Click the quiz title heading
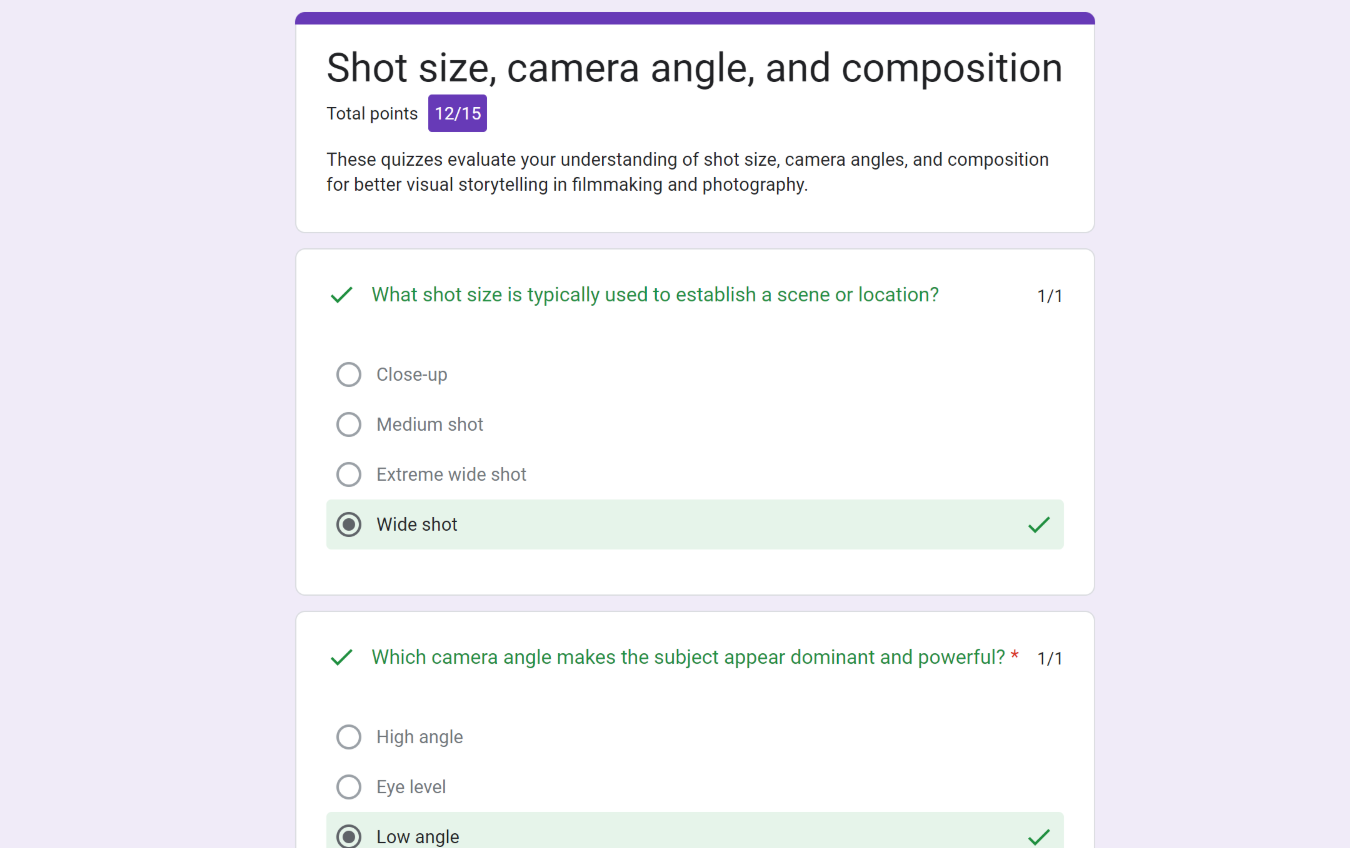 [x=694, y=68]
